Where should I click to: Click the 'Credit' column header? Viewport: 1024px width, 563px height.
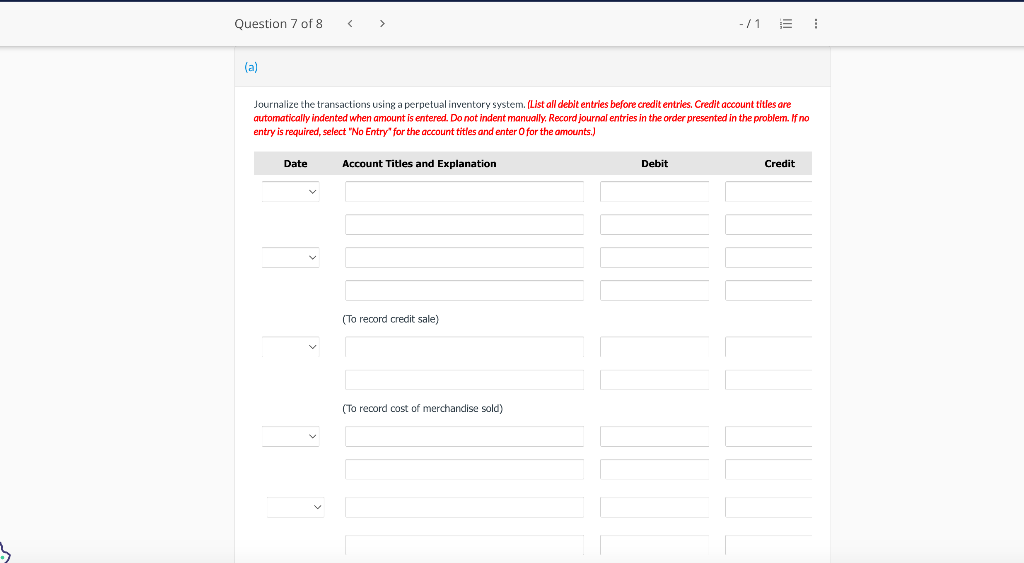[780, 163]
